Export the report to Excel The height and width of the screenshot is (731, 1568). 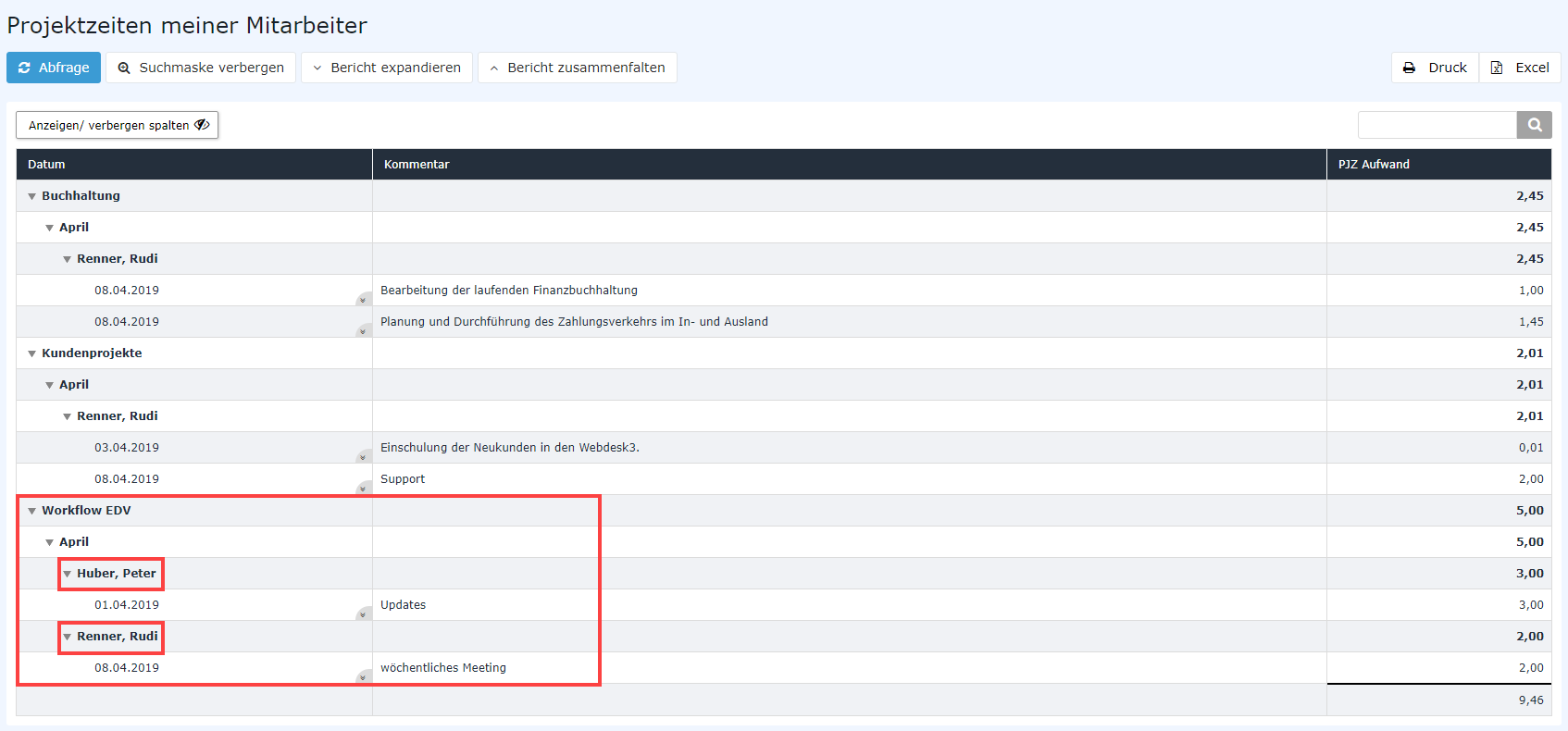[x=1520, y=68]
